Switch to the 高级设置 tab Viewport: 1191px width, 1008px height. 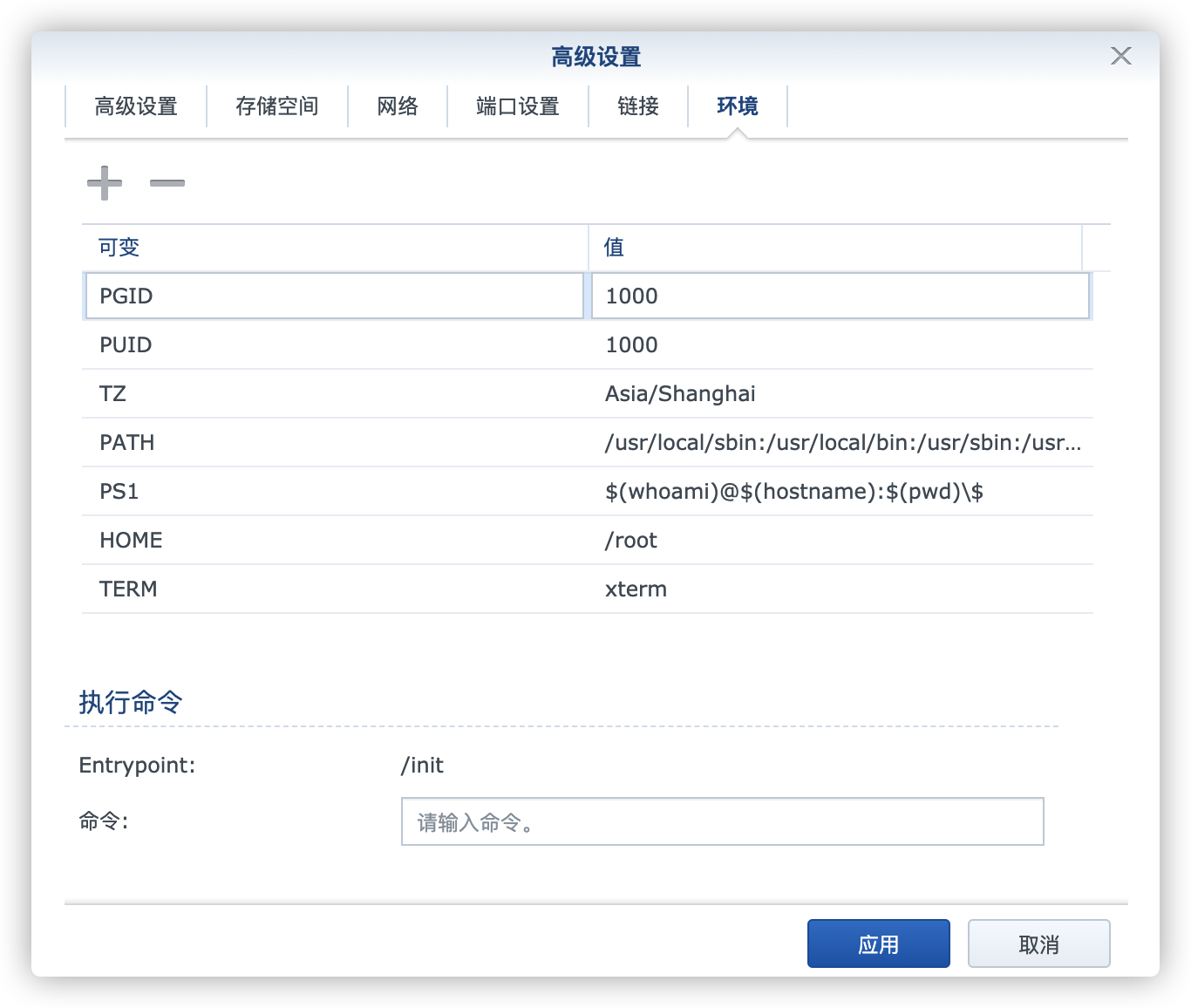(136, 106)
